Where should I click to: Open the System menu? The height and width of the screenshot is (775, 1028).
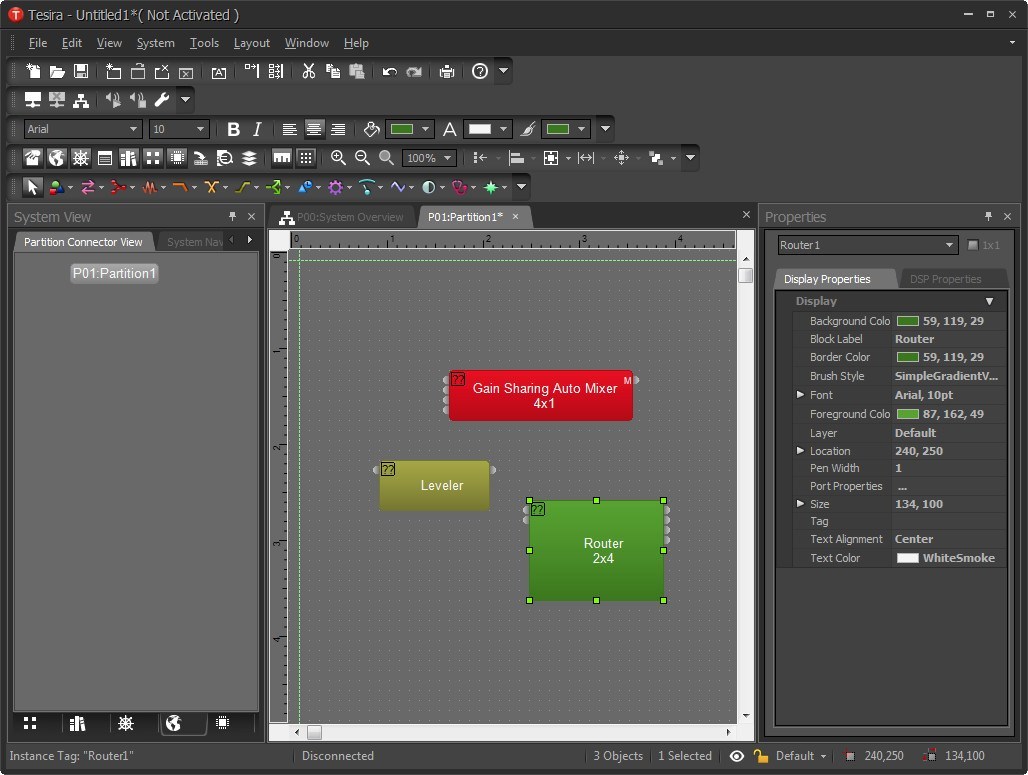click(155, 43)
